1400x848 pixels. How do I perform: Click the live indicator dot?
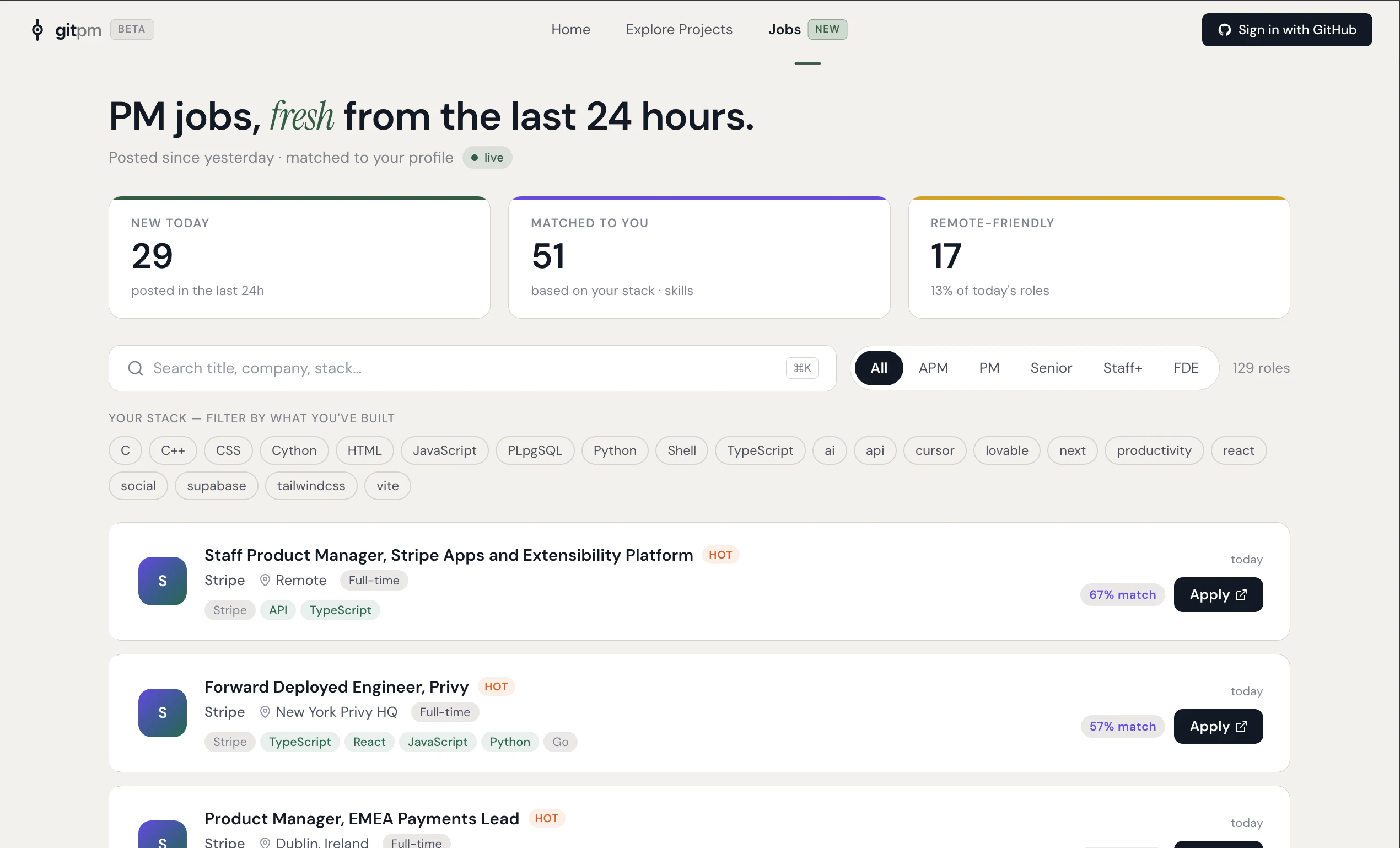click(476, 158)
